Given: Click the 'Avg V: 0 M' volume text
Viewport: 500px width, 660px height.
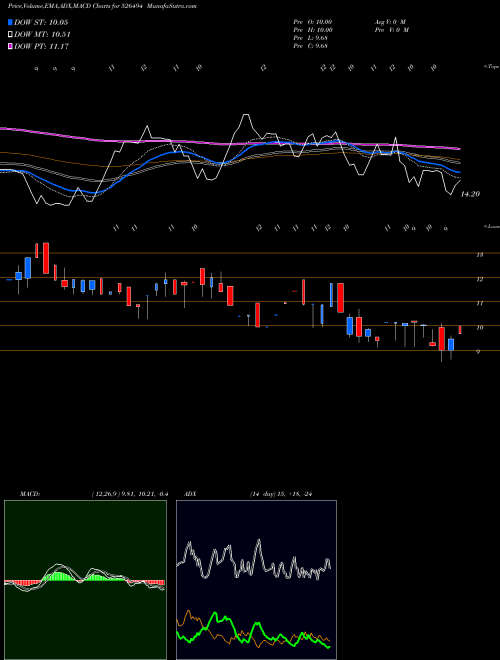Looking at the screenshot, I should [390, 22].
